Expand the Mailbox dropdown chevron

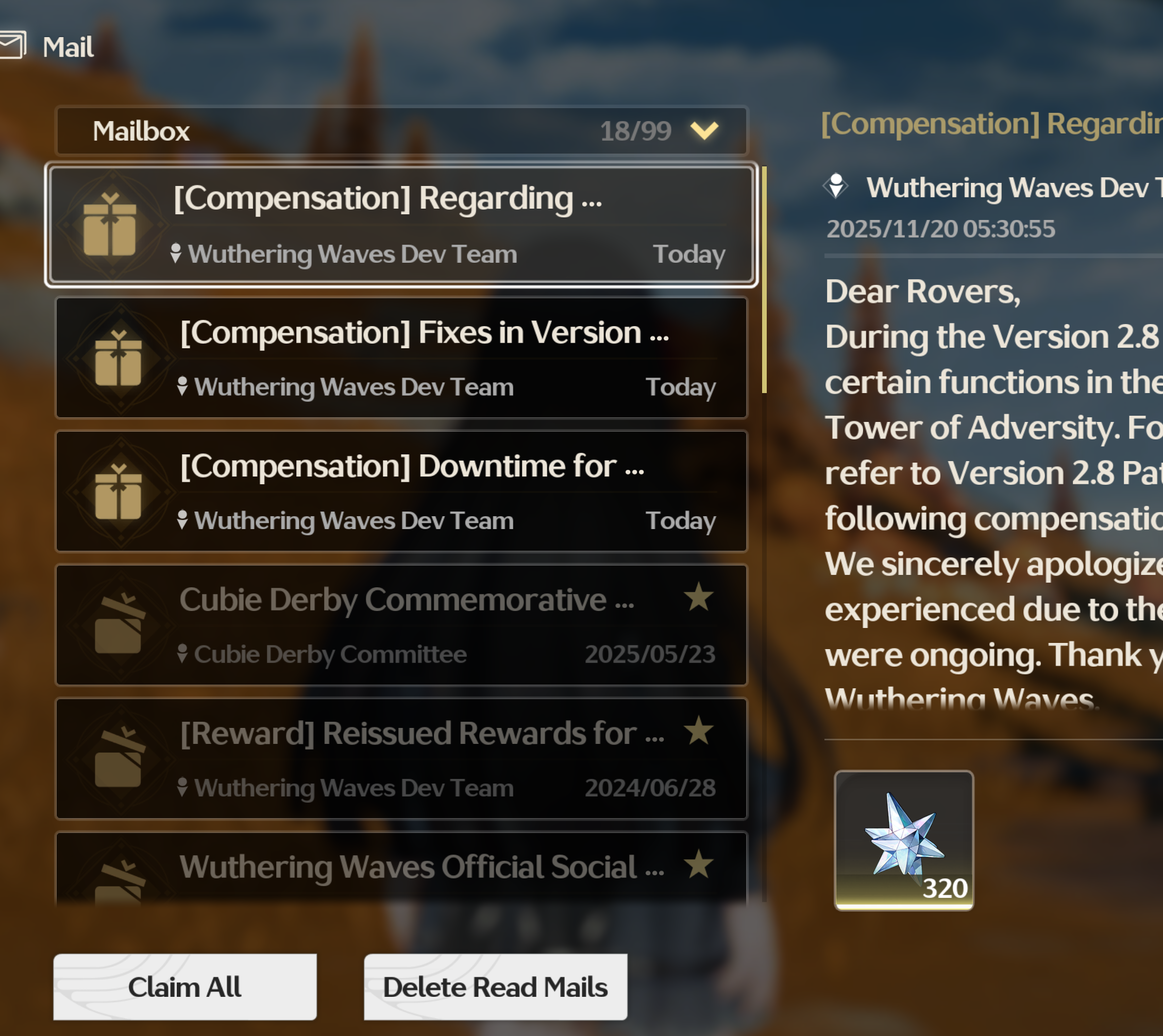[704, 130]
